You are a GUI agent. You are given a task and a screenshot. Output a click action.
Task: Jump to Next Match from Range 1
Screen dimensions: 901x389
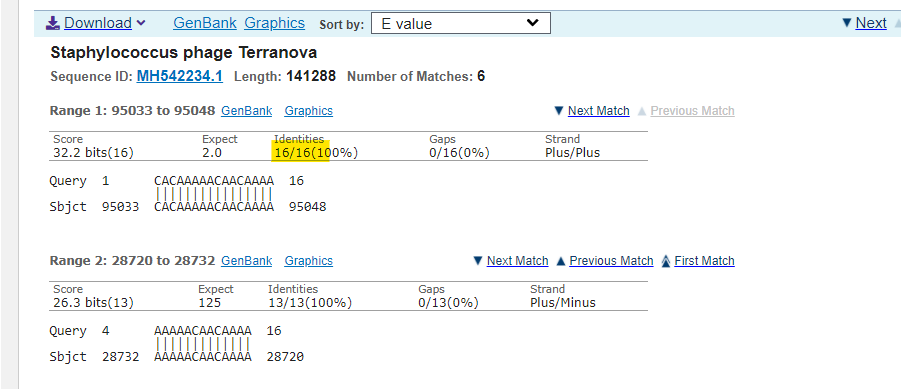click(x=599, y=111)
